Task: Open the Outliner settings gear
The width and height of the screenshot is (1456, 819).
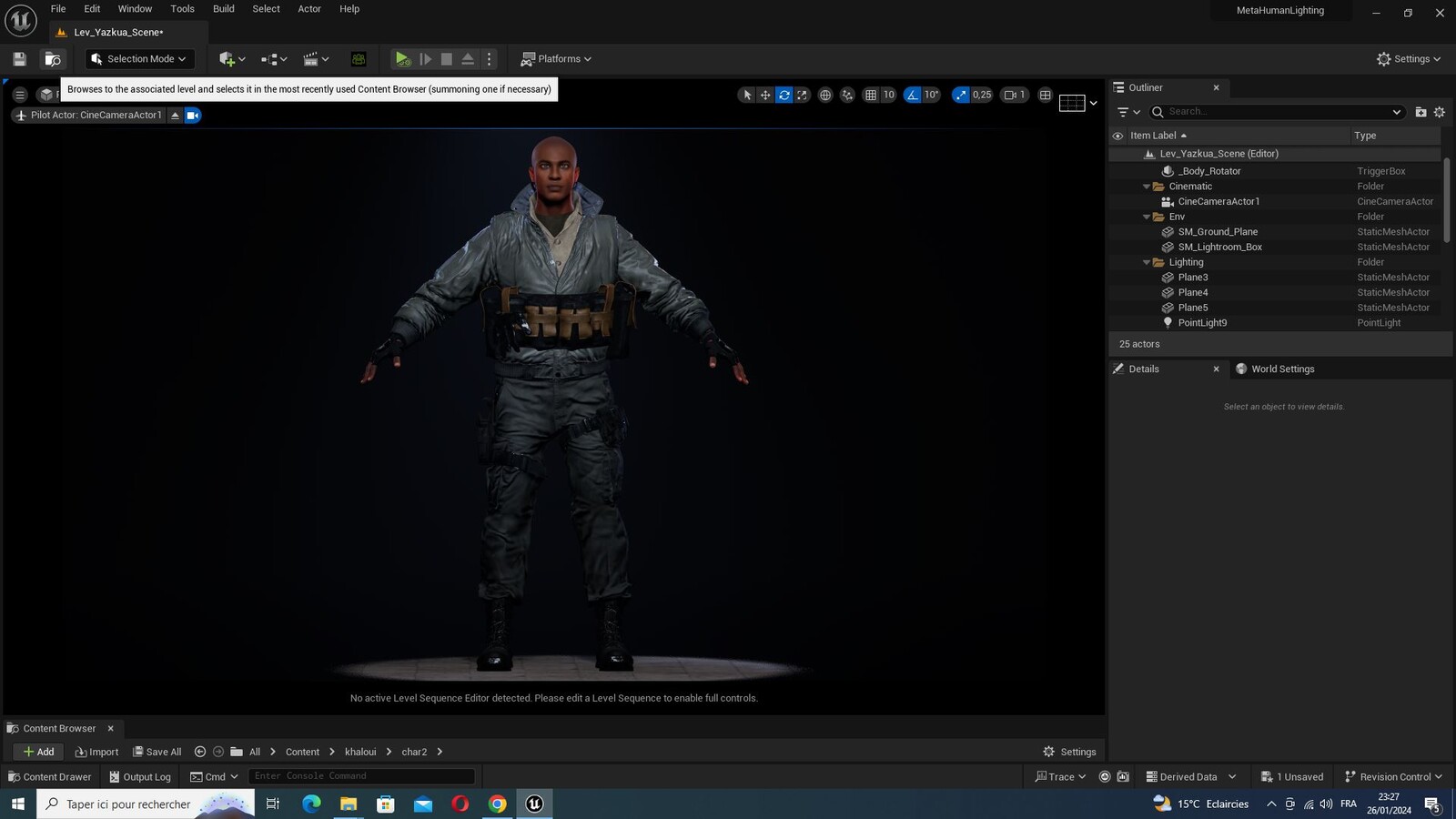Action: click(x=1439, y=112)
